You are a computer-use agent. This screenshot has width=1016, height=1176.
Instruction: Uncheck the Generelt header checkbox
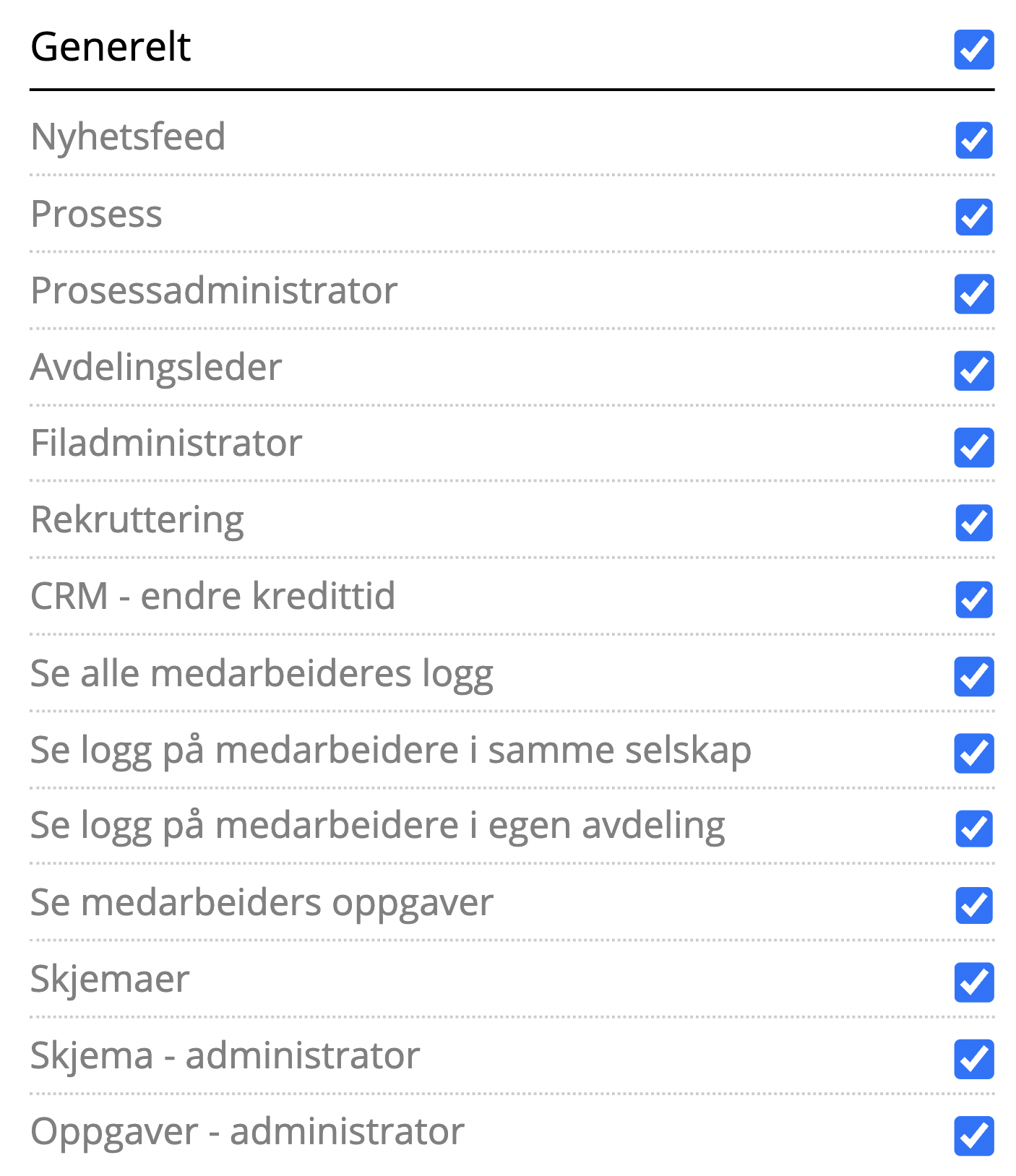pyautogui.click(x=973, y=50)
